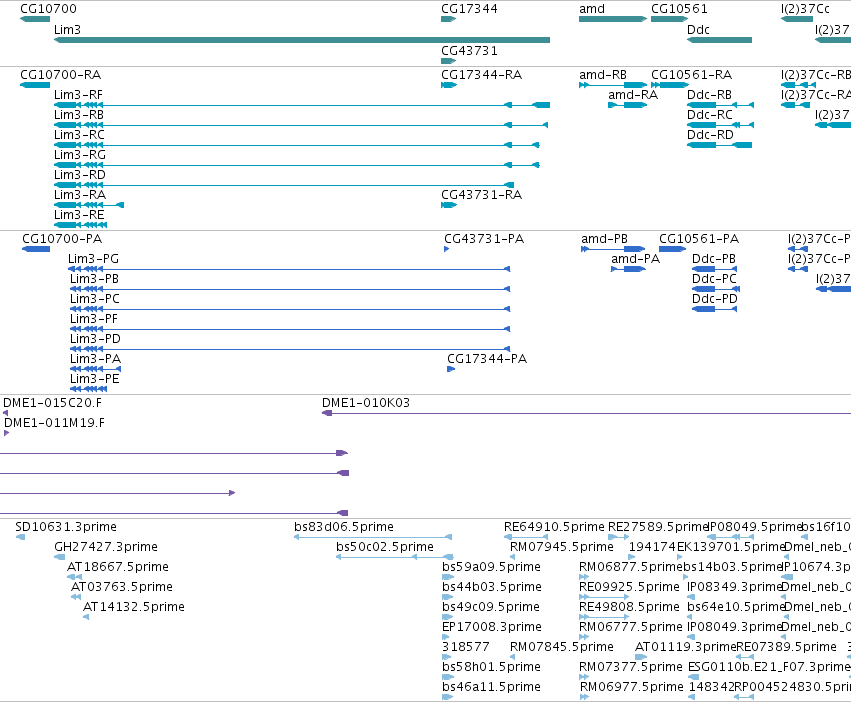851x702 pixels.
Task: Select the bs83d06.5prime EST label
Action: click(x=344, y=527)
